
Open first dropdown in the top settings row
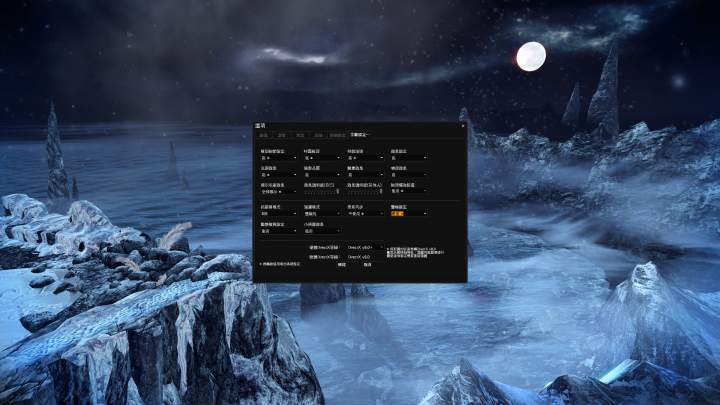coord(279,158)
